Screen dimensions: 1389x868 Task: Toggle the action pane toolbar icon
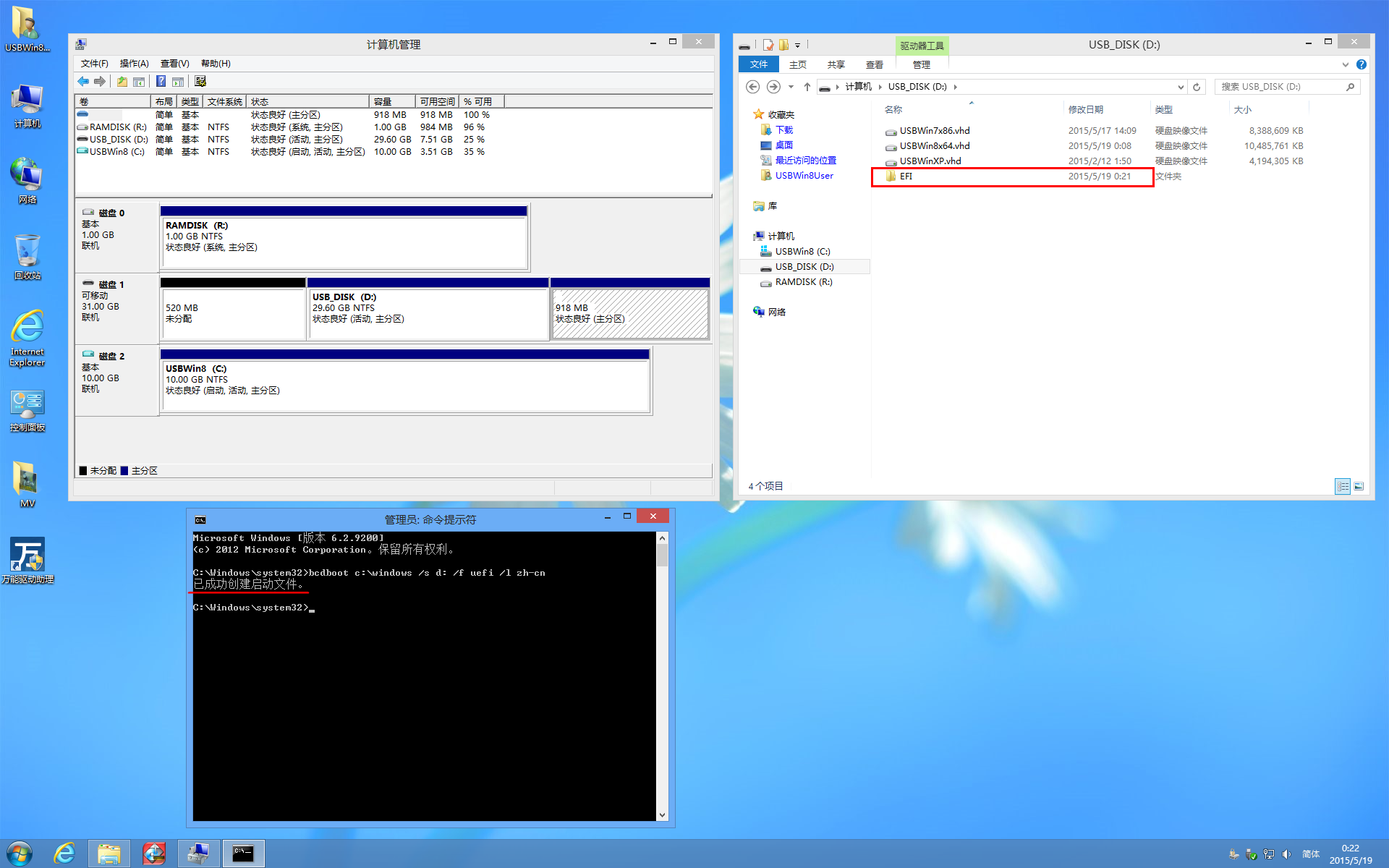178,82
